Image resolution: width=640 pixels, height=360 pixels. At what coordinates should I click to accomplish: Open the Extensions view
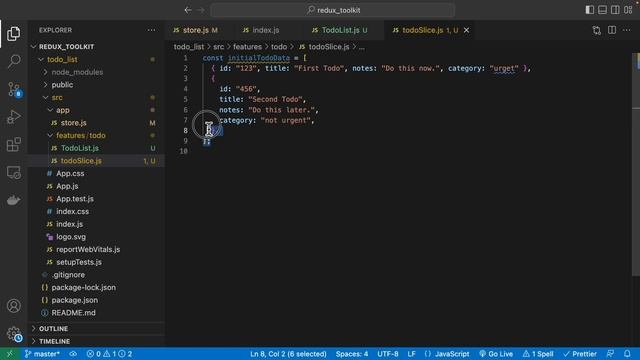point(13,144)
